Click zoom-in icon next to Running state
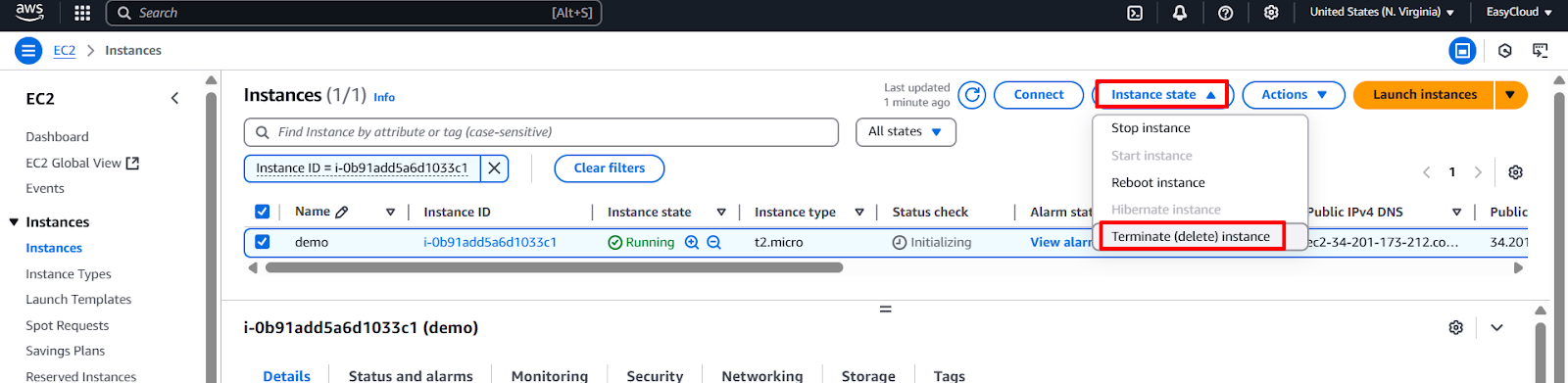The width and height of the screenshot is (1568, 383). click(692, 242)
